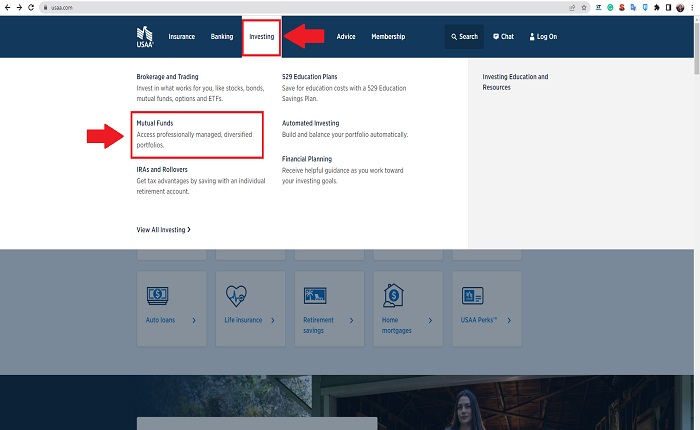Click the Search button

[x=464, y=37]
